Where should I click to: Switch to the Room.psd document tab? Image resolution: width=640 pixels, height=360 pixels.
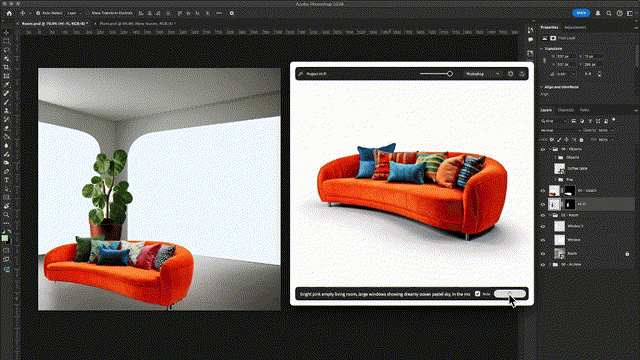[55, 24]
